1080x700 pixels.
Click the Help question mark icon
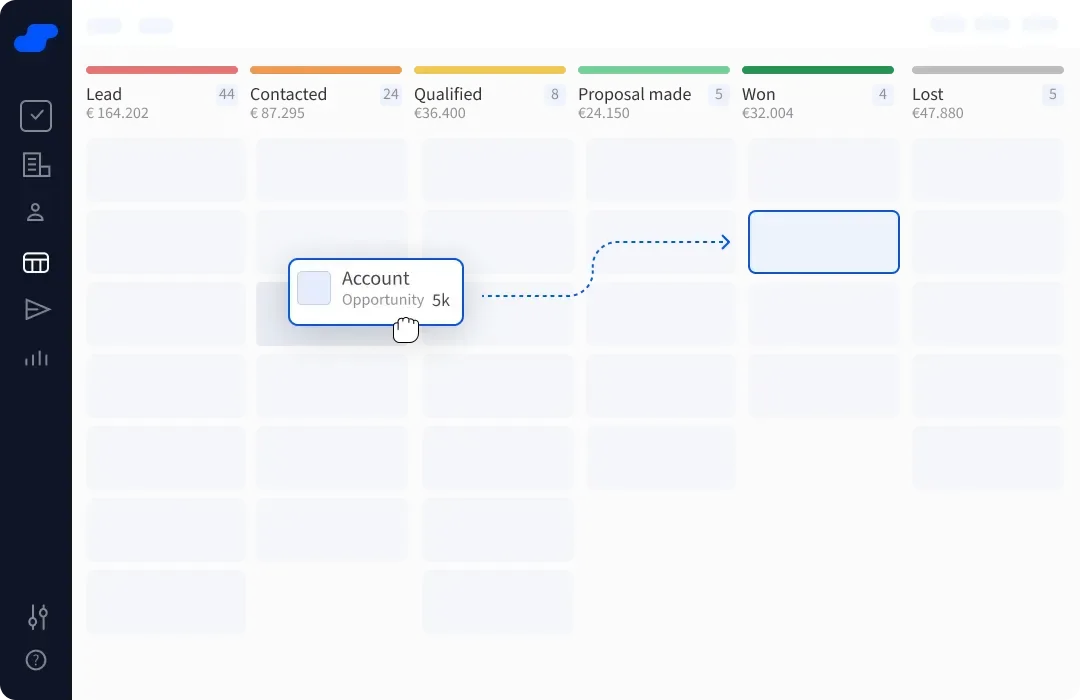click(36, 660)
